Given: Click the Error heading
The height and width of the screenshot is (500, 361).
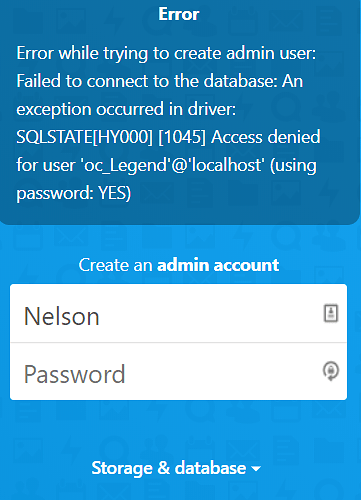Looking at the screenshot, I should (x=179, y=14).
